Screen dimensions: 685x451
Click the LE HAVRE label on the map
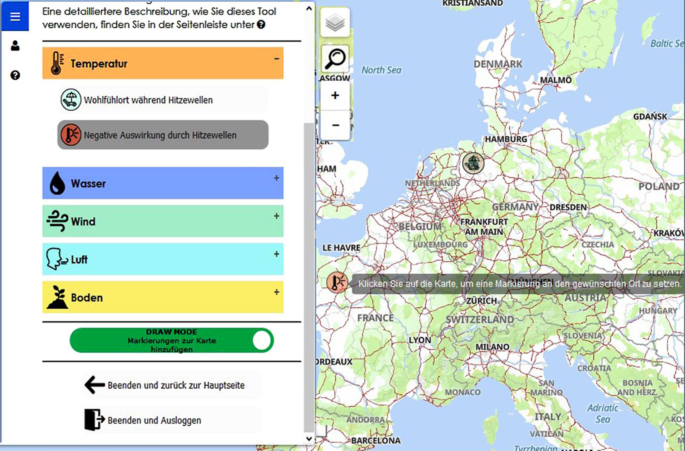tap(341, 248)
